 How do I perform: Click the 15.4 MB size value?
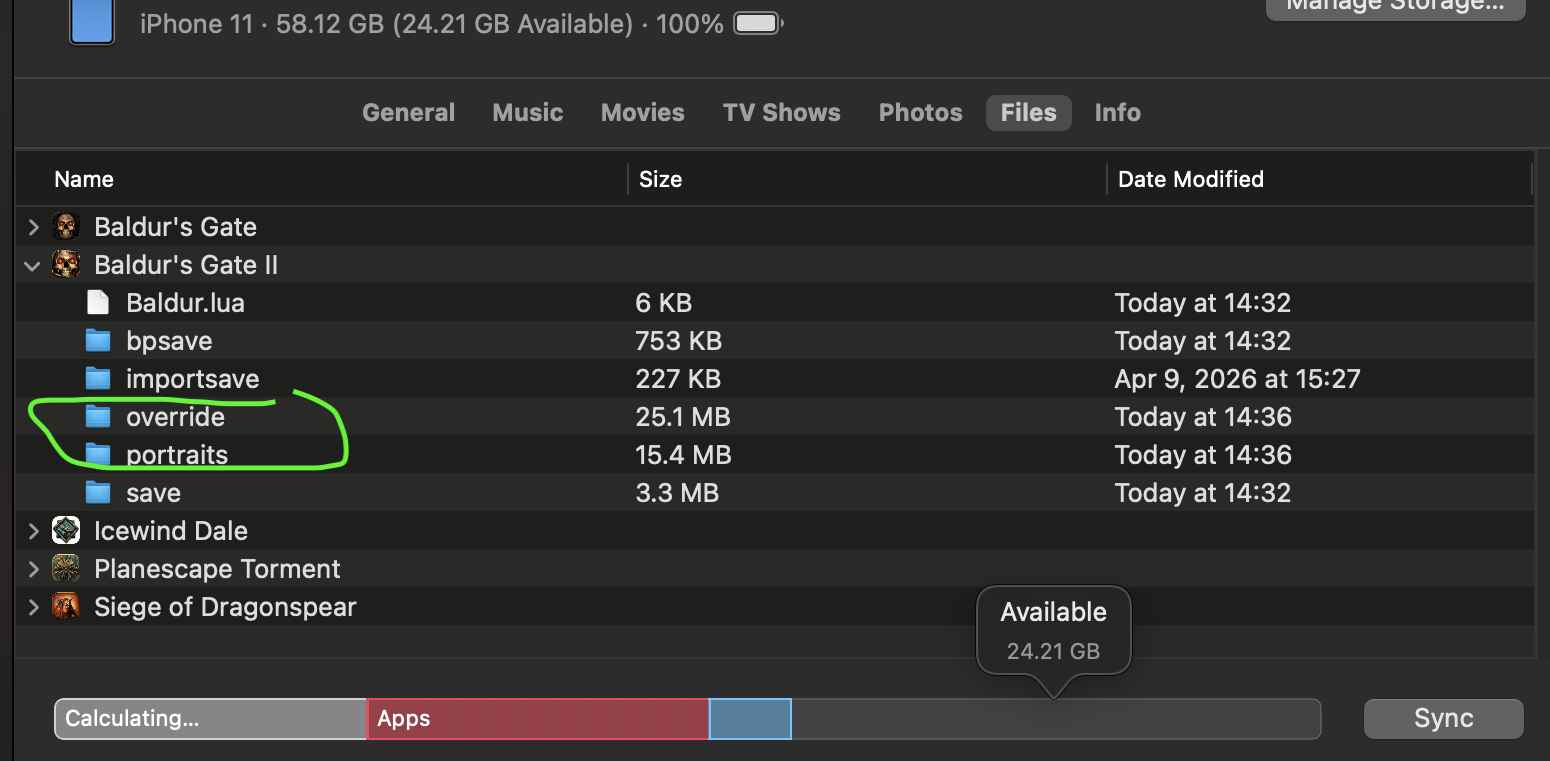point(683,455)
